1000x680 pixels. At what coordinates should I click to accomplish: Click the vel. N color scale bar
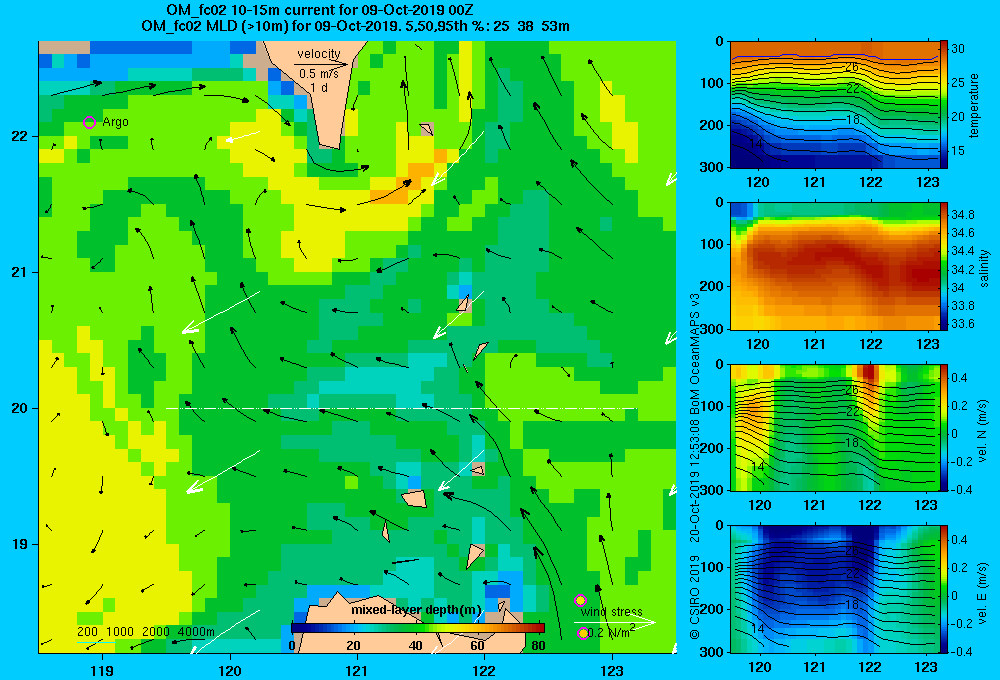coord(943,427)
